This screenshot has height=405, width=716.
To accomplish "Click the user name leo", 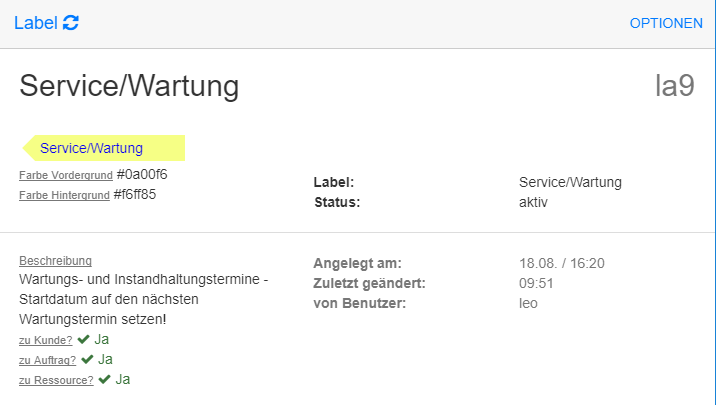I will click(528, 303).
